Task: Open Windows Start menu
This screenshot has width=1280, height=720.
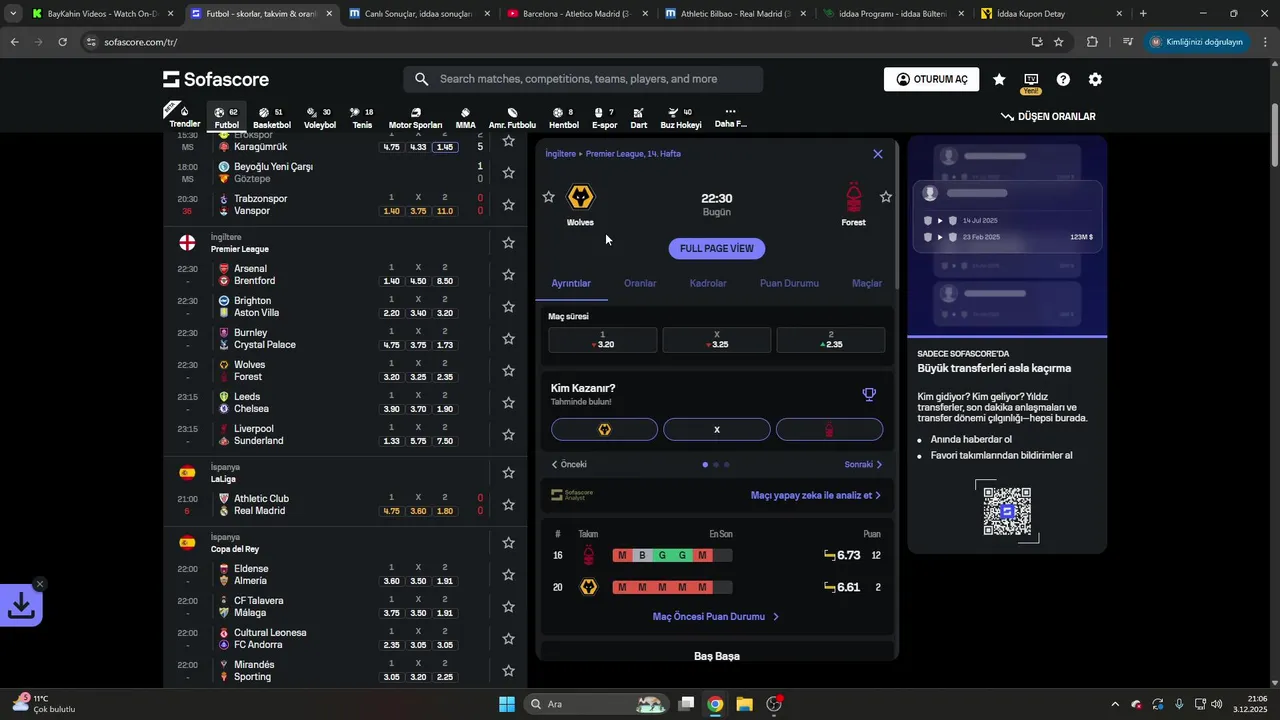Action: click(x=507, y=704)
